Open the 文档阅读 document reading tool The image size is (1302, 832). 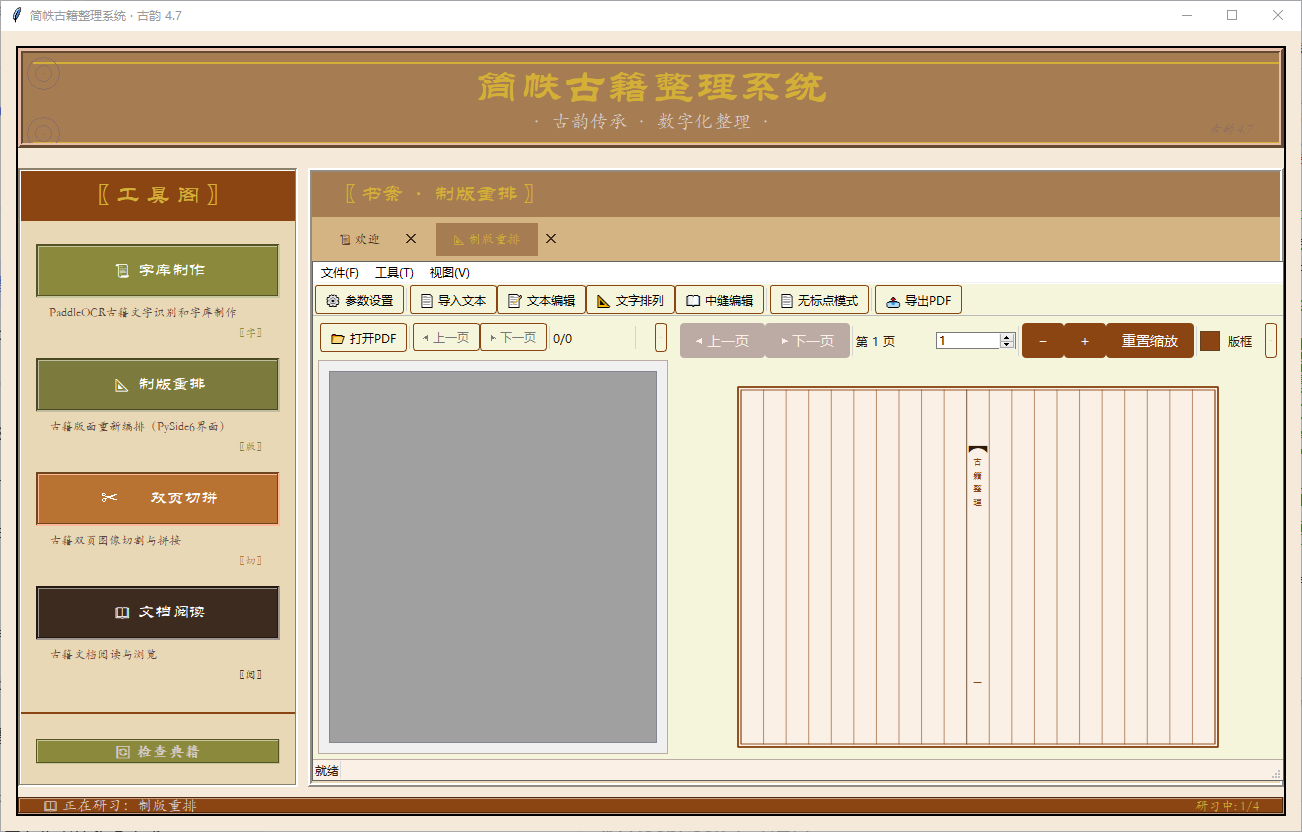(157, 613)
